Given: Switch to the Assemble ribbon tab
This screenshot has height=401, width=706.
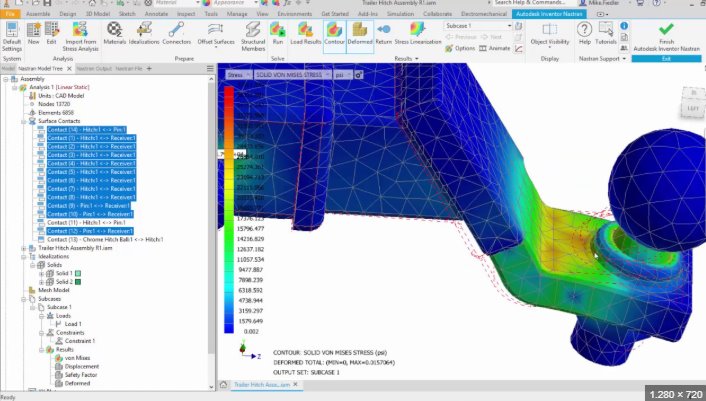Looking at the screenshot, I should point(38,14).
